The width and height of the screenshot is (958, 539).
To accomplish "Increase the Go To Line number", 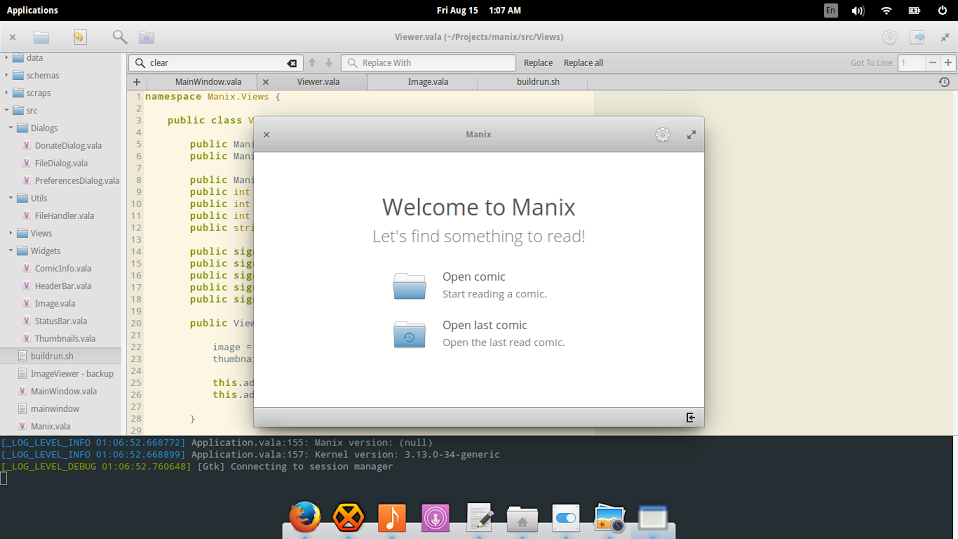I will point(948,62).
